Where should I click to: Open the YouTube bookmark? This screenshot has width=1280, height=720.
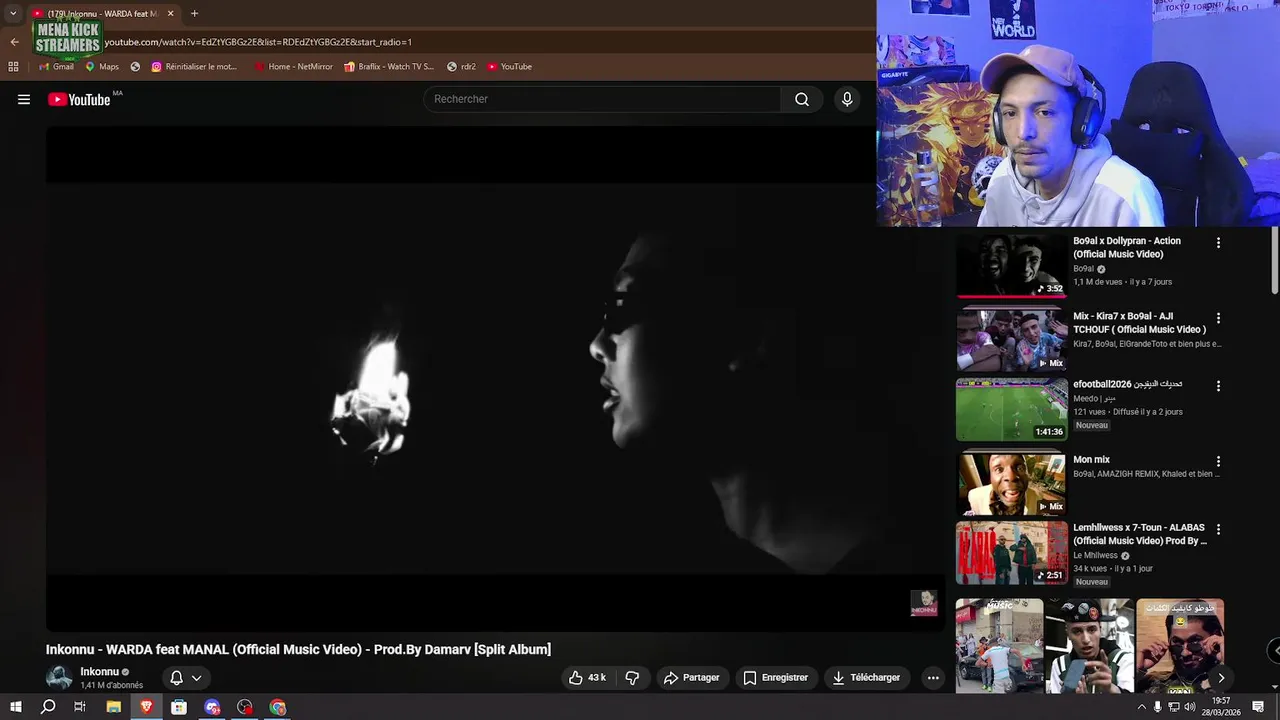[x=509, y=67]
